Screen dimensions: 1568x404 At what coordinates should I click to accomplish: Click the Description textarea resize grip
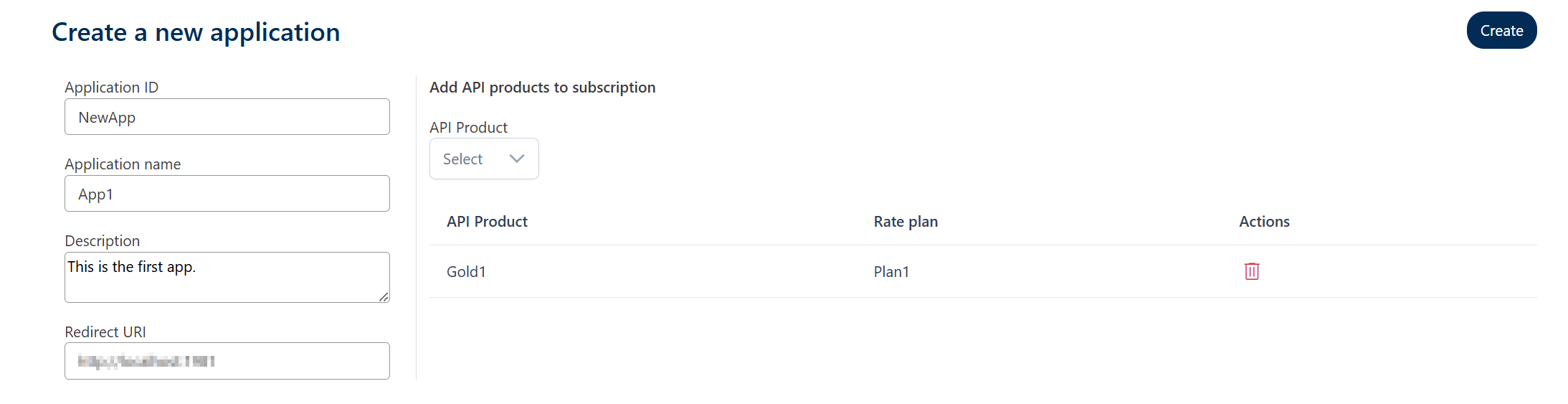coord(384,296)
